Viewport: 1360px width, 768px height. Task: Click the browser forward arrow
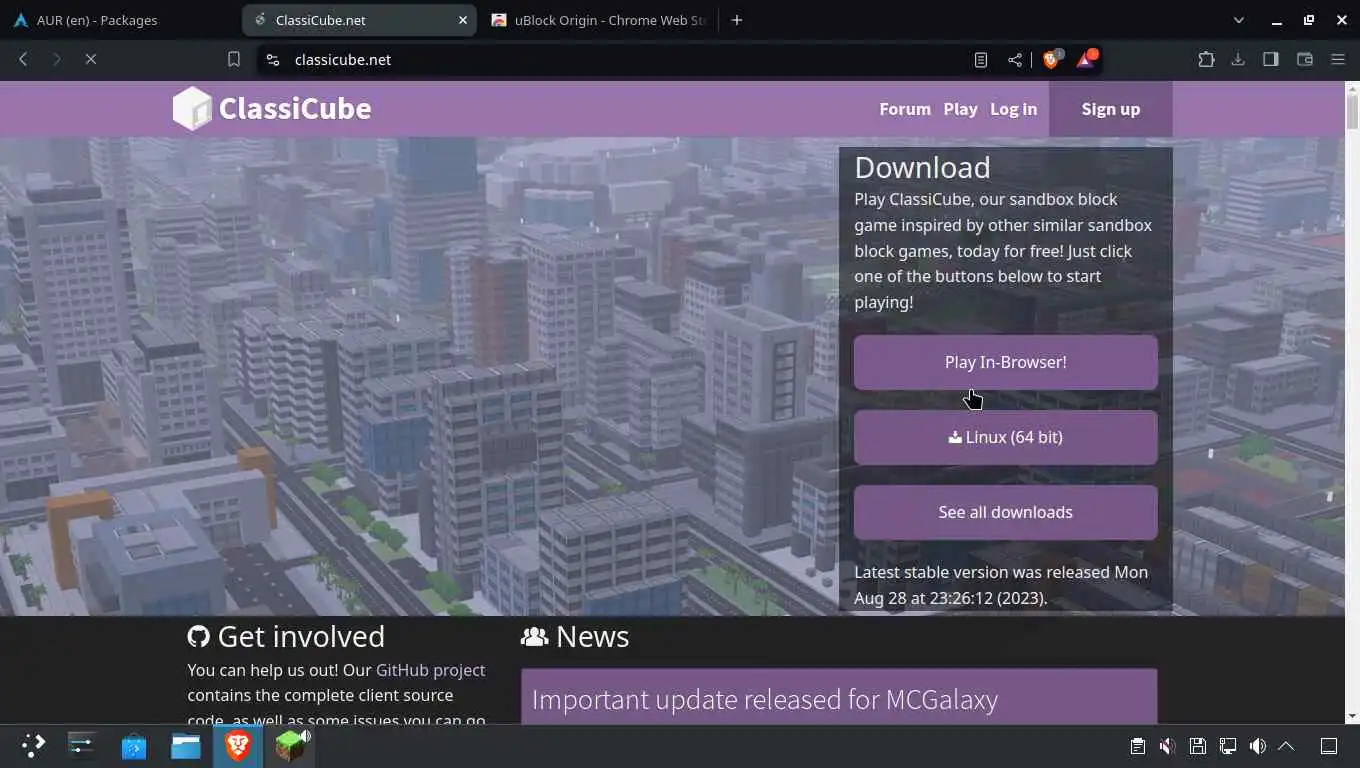(x=57, y=60)
